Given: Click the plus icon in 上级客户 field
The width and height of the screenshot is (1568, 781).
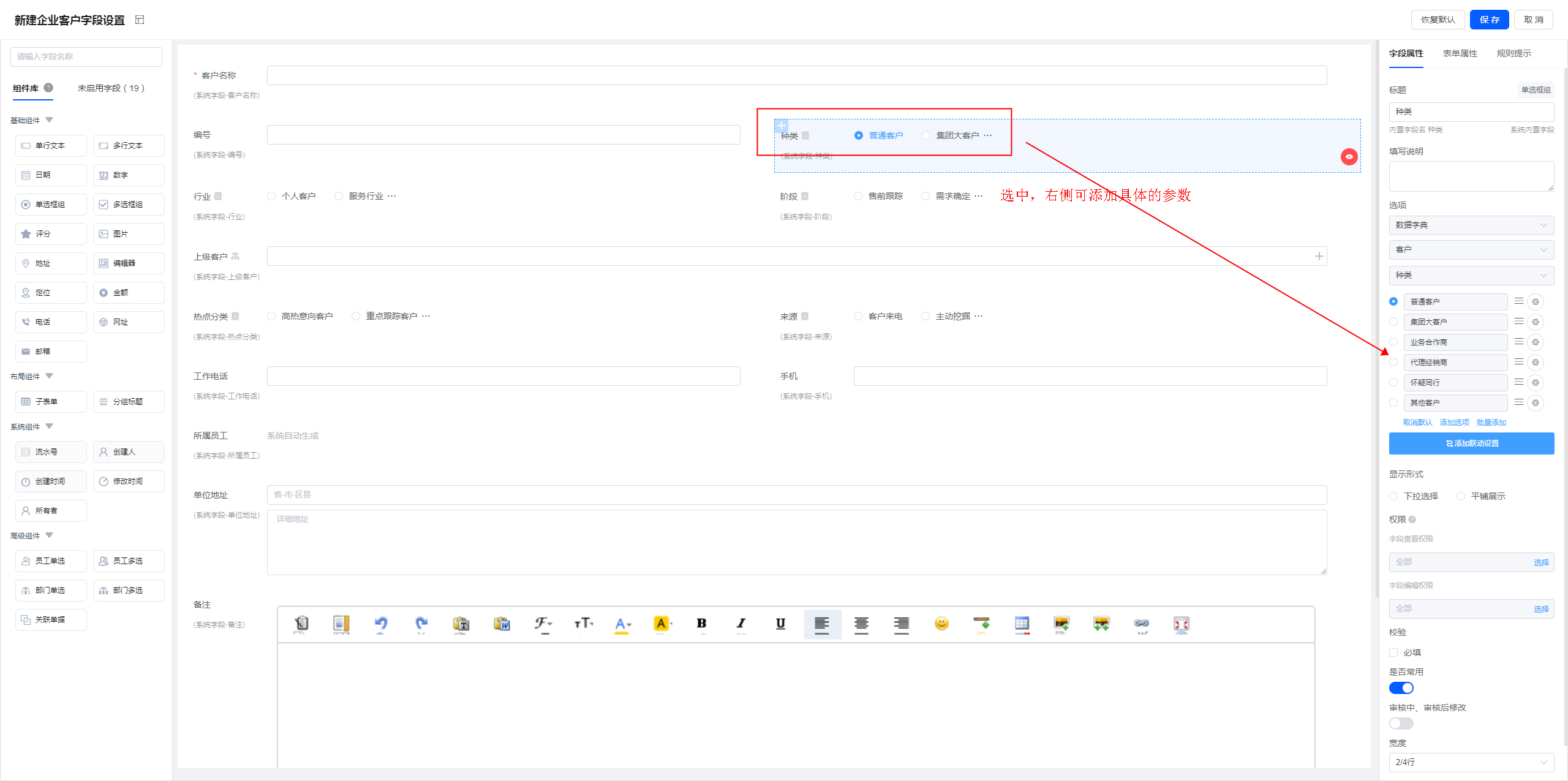Looking at the screenshot, I should pos(1319,256).
